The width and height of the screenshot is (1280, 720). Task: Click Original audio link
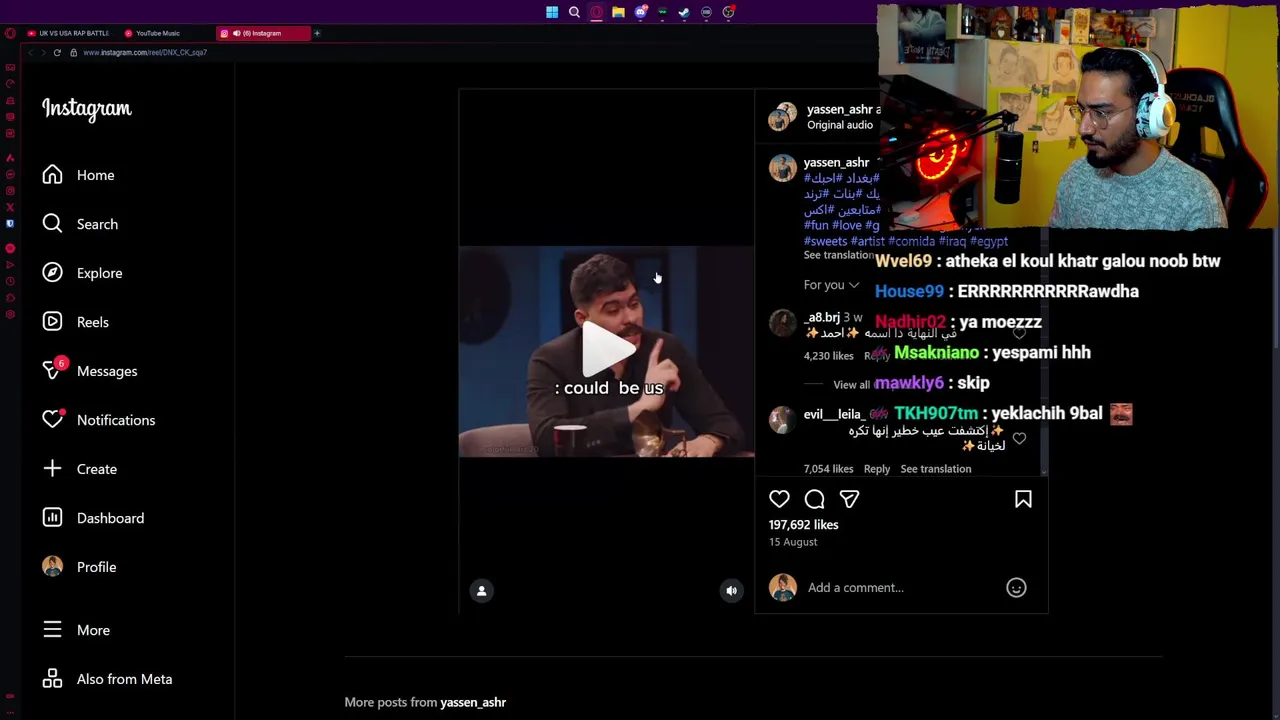tap(840, 125)
